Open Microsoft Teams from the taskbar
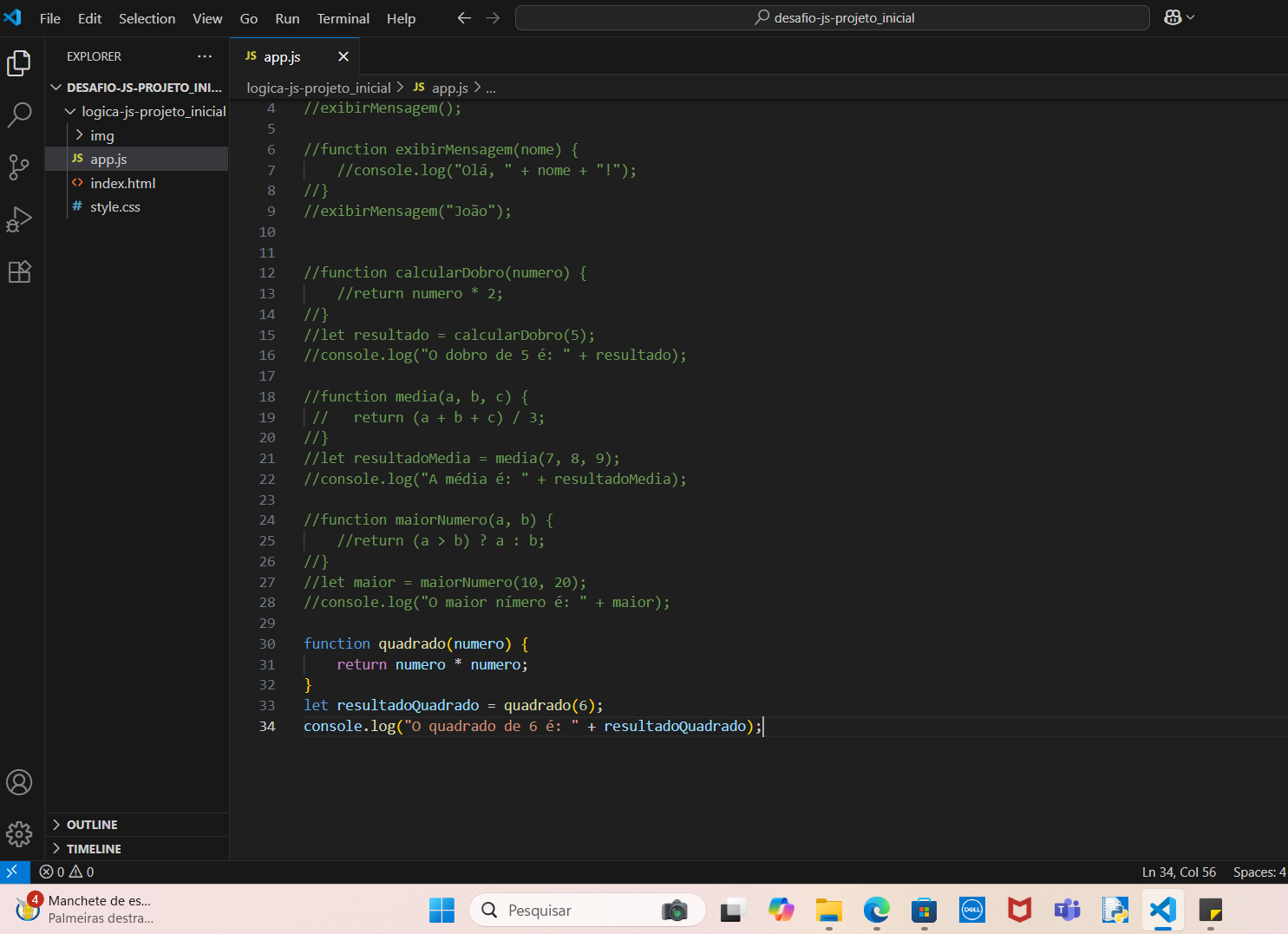Screen dimensions: 1288x934 1068,910
